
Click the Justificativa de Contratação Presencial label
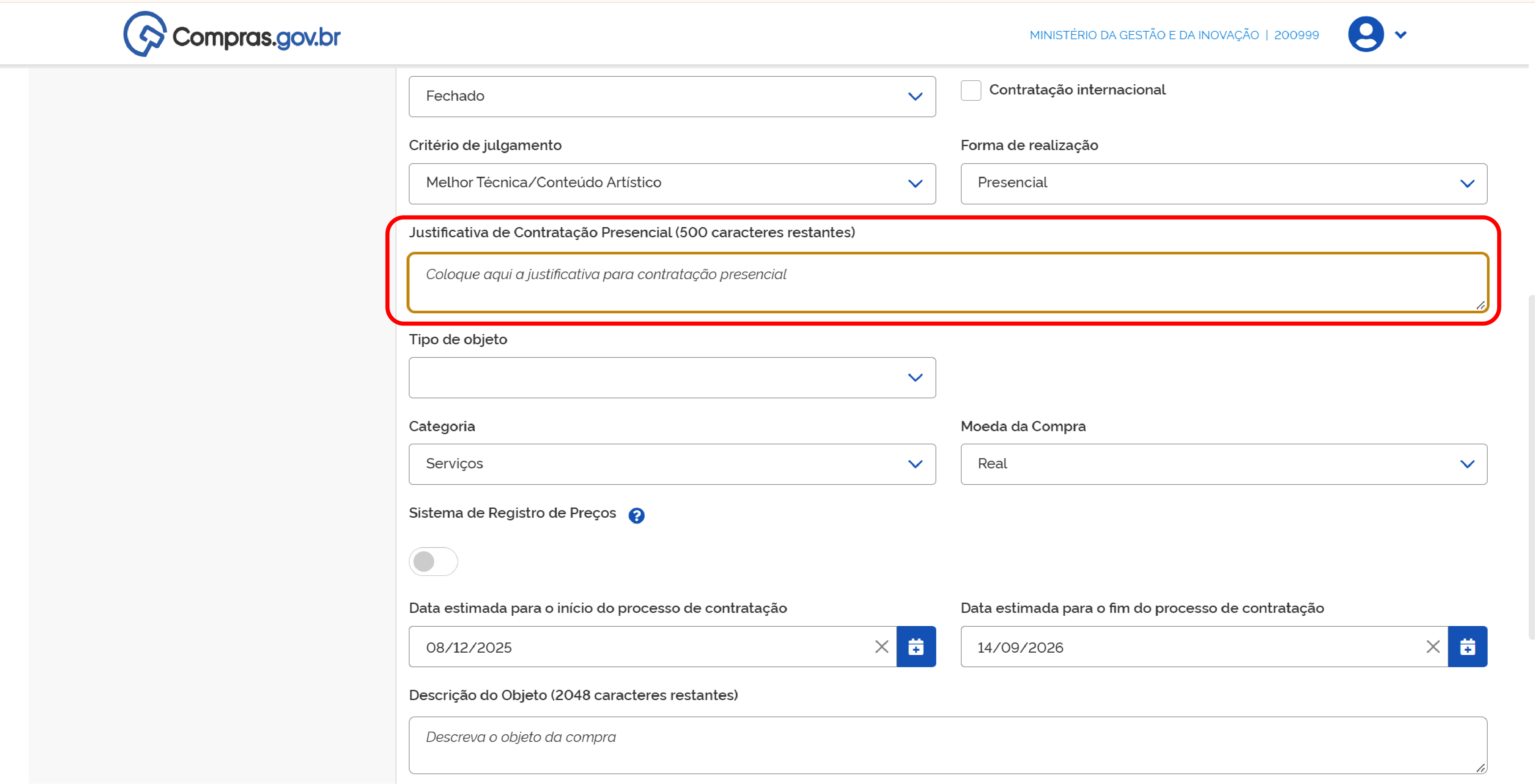(632, 232)
